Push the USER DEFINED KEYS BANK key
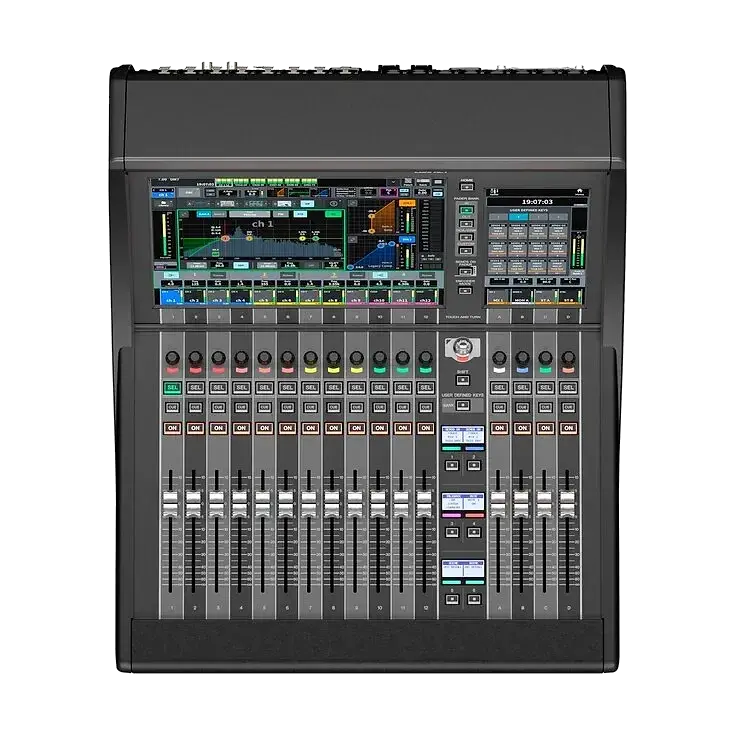The width and height of the screenshot is (735, 735). (463, 405)
